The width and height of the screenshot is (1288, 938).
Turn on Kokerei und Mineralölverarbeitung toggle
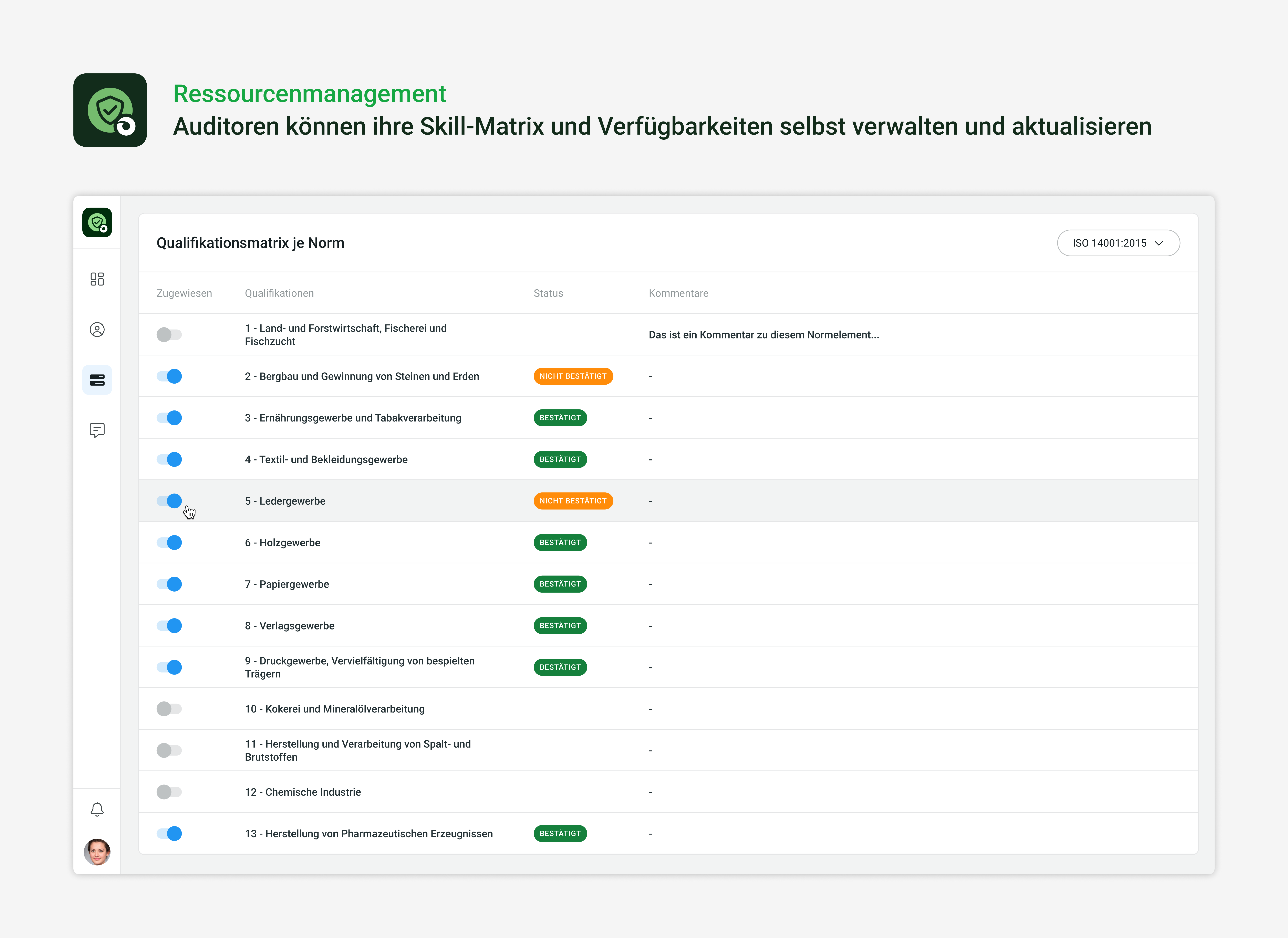169,709
